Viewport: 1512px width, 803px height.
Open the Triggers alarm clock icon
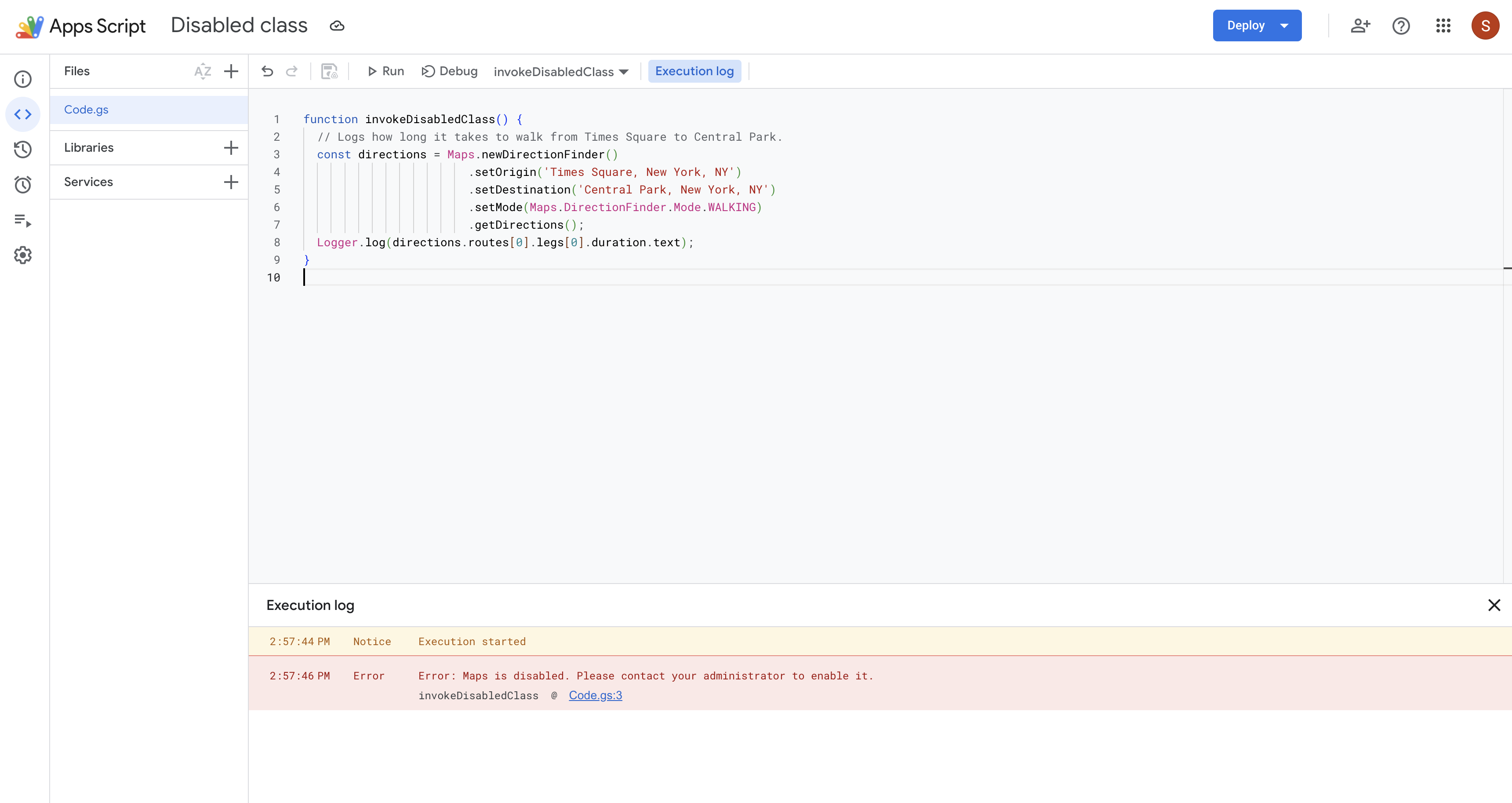tap(22, 184)
